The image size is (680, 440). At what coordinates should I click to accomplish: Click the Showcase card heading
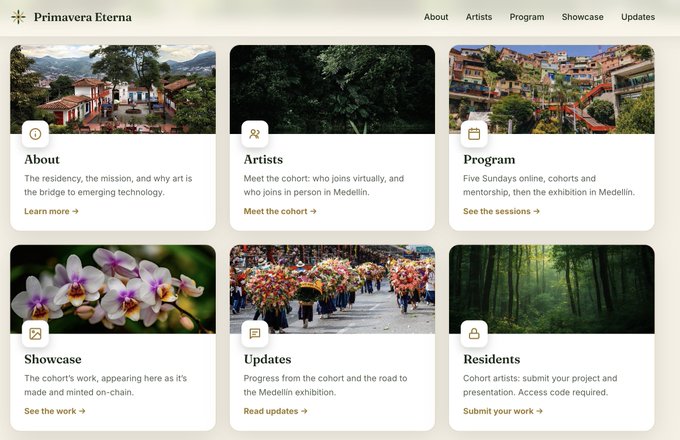[53, 359]
